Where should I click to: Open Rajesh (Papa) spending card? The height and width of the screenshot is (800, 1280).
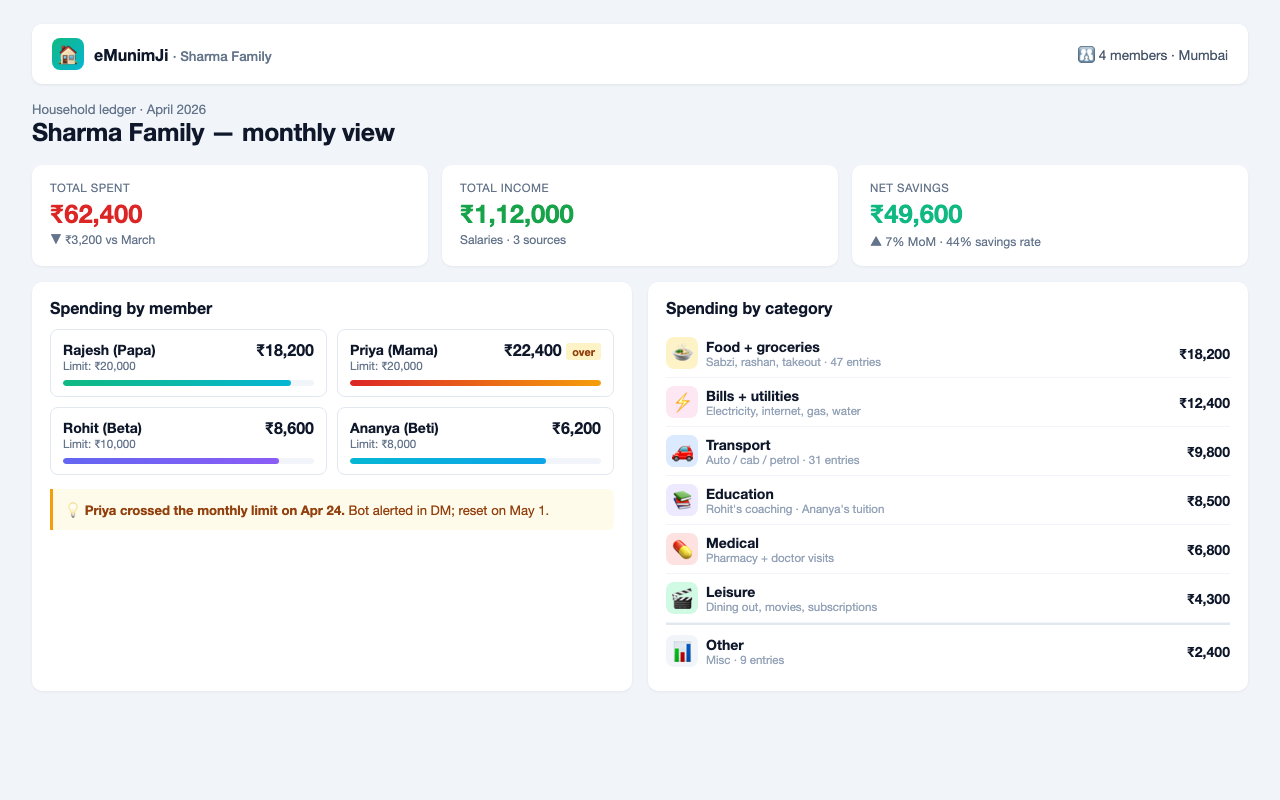188,363
